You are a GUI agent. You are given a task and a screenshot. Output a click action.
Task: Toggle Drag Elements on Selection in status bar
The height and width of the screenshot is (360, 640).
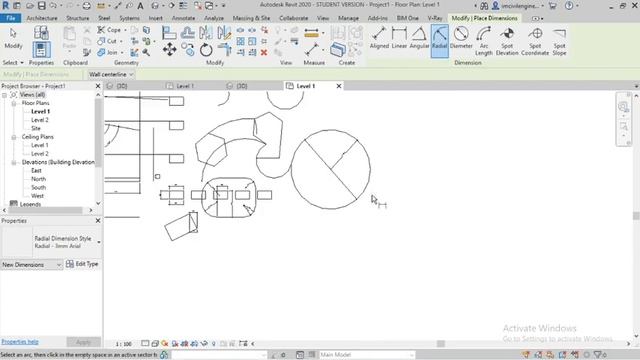tap(575, 355)
